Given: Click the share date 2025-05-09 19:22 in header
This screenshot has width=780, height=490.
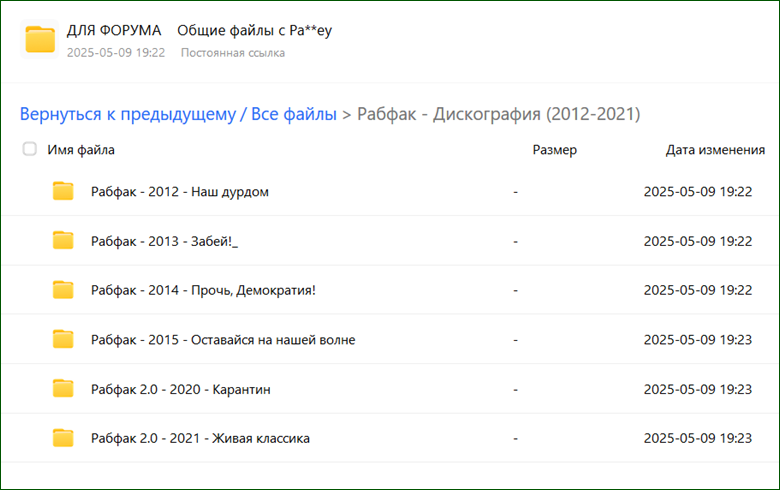Looking at the screenshot, I should (116, 53).
